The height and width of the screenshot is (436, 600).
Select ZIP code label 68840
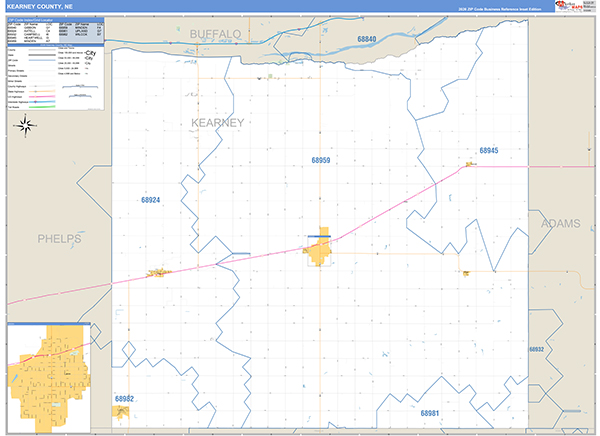tap(367, 39)
